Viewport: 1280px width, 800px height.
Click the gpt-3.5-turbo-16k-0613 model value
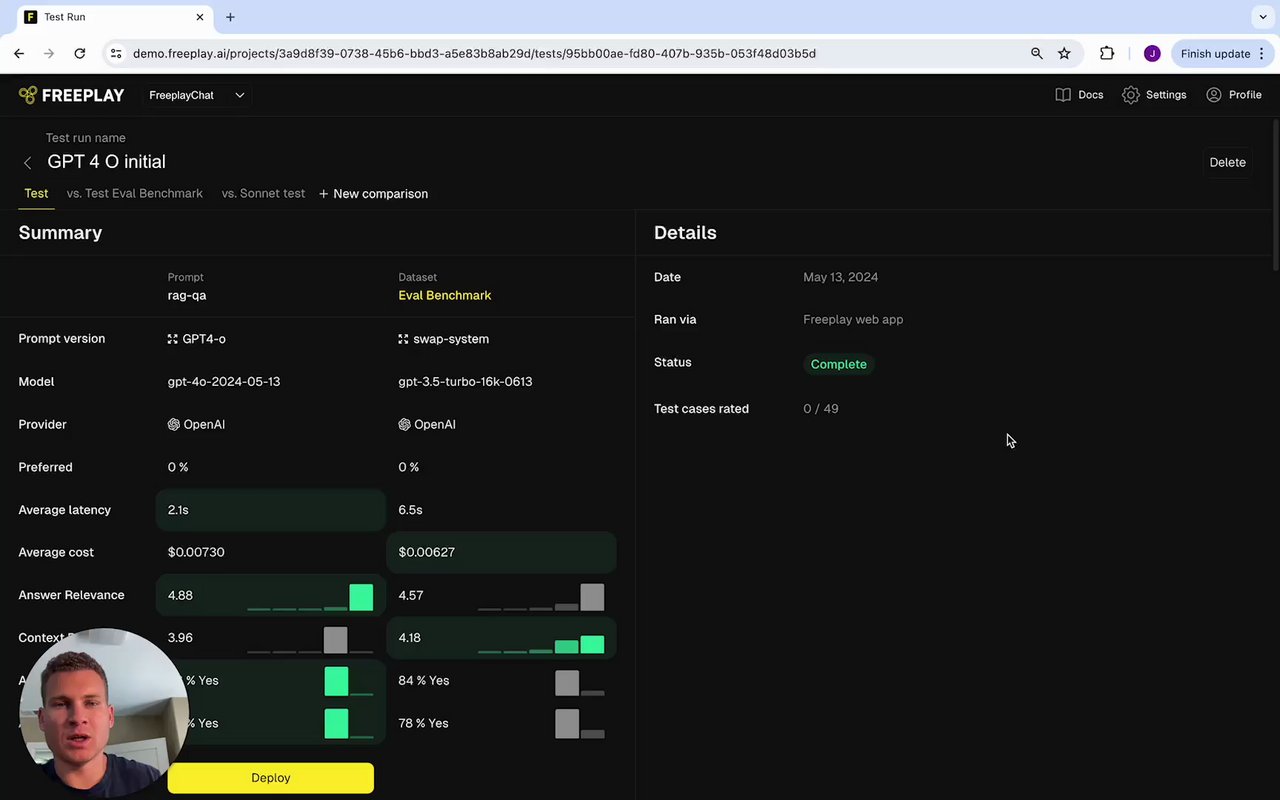465,382
